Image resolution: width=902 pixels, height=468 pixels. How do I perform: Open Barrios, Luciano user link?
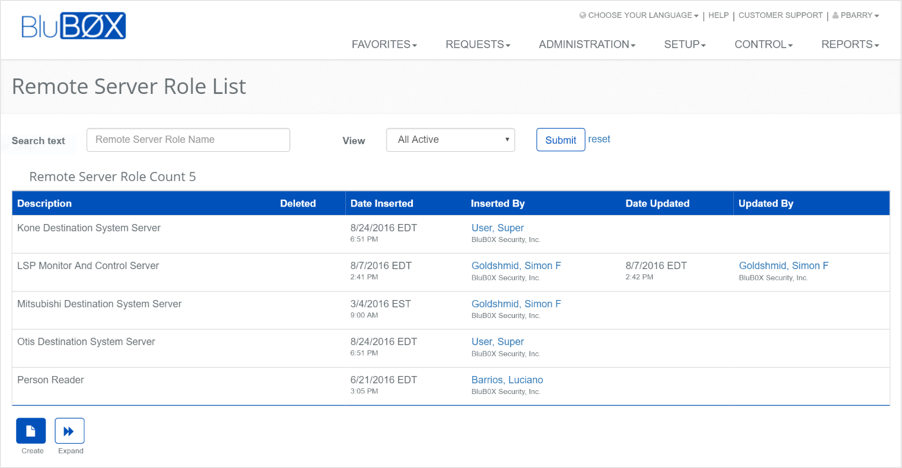[x=507, y=380]
